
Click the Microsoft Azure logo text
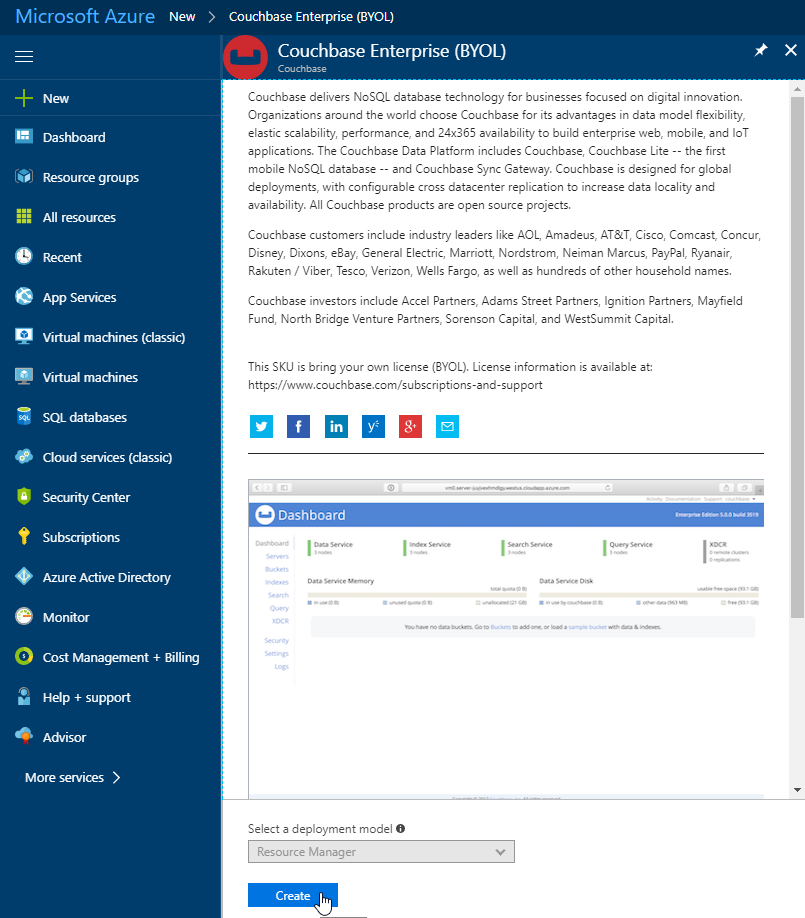(85, 16)
